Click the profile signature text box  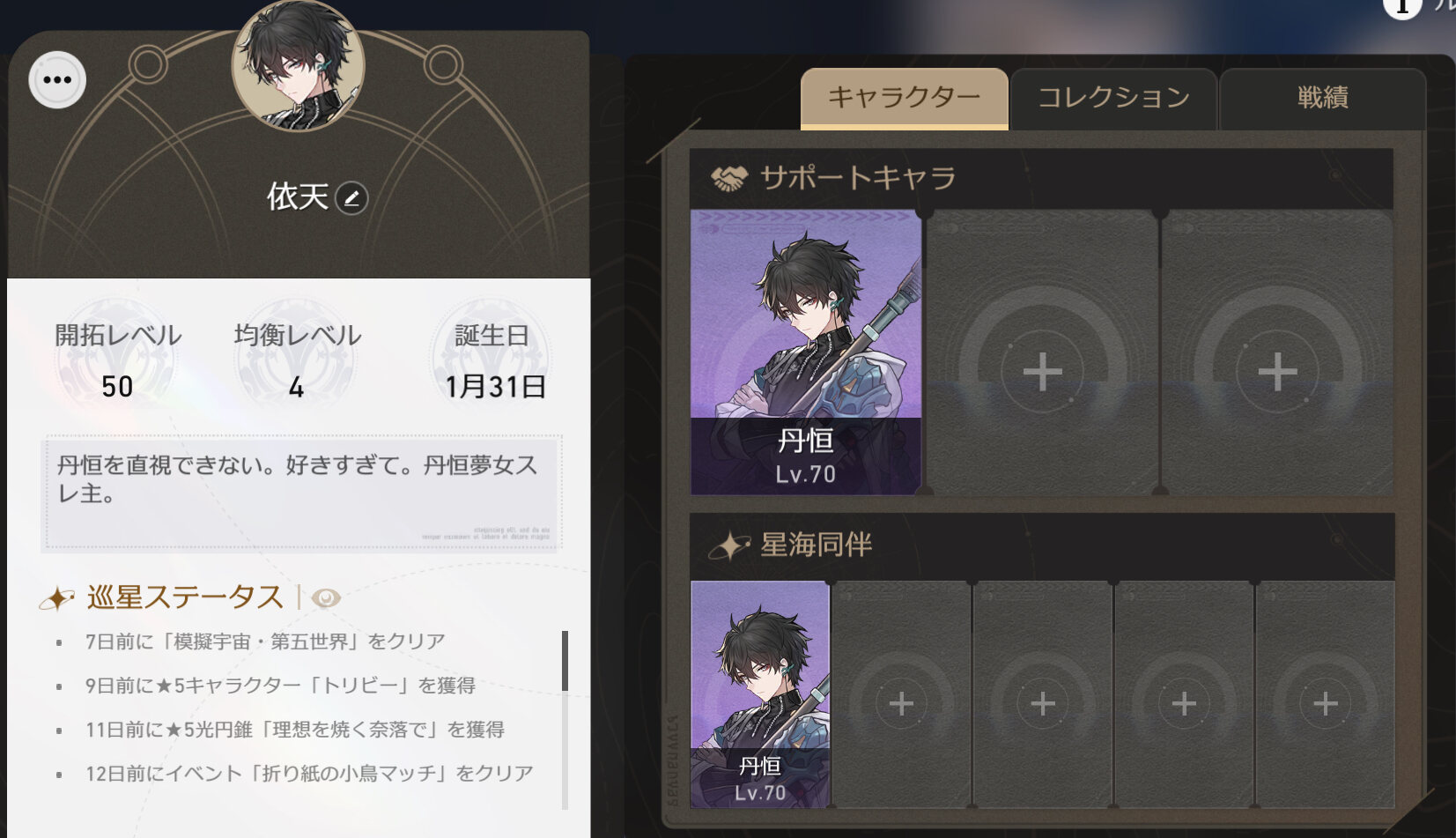(302, 493)
